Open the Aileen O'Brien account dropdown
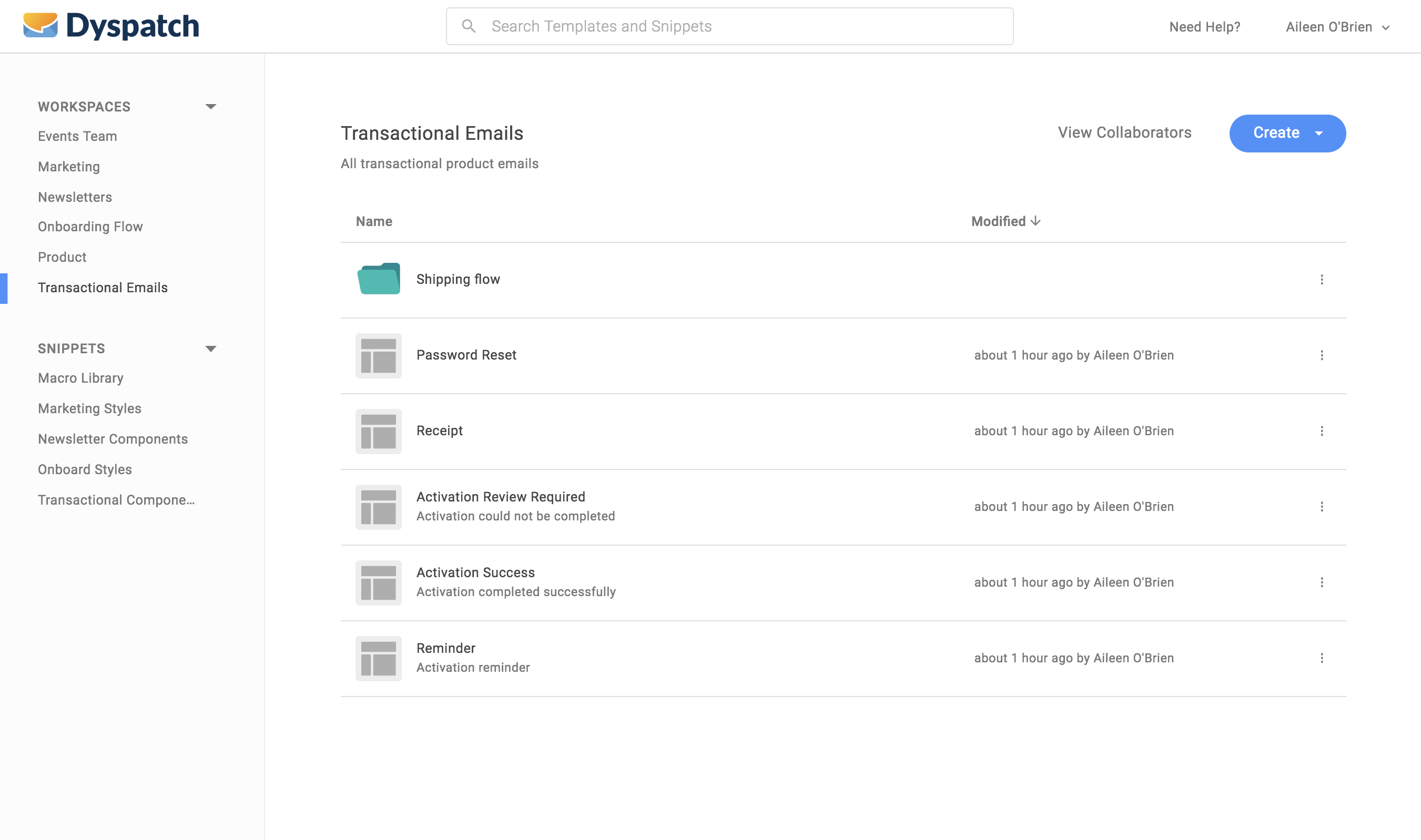 [x=1337, y=27]
